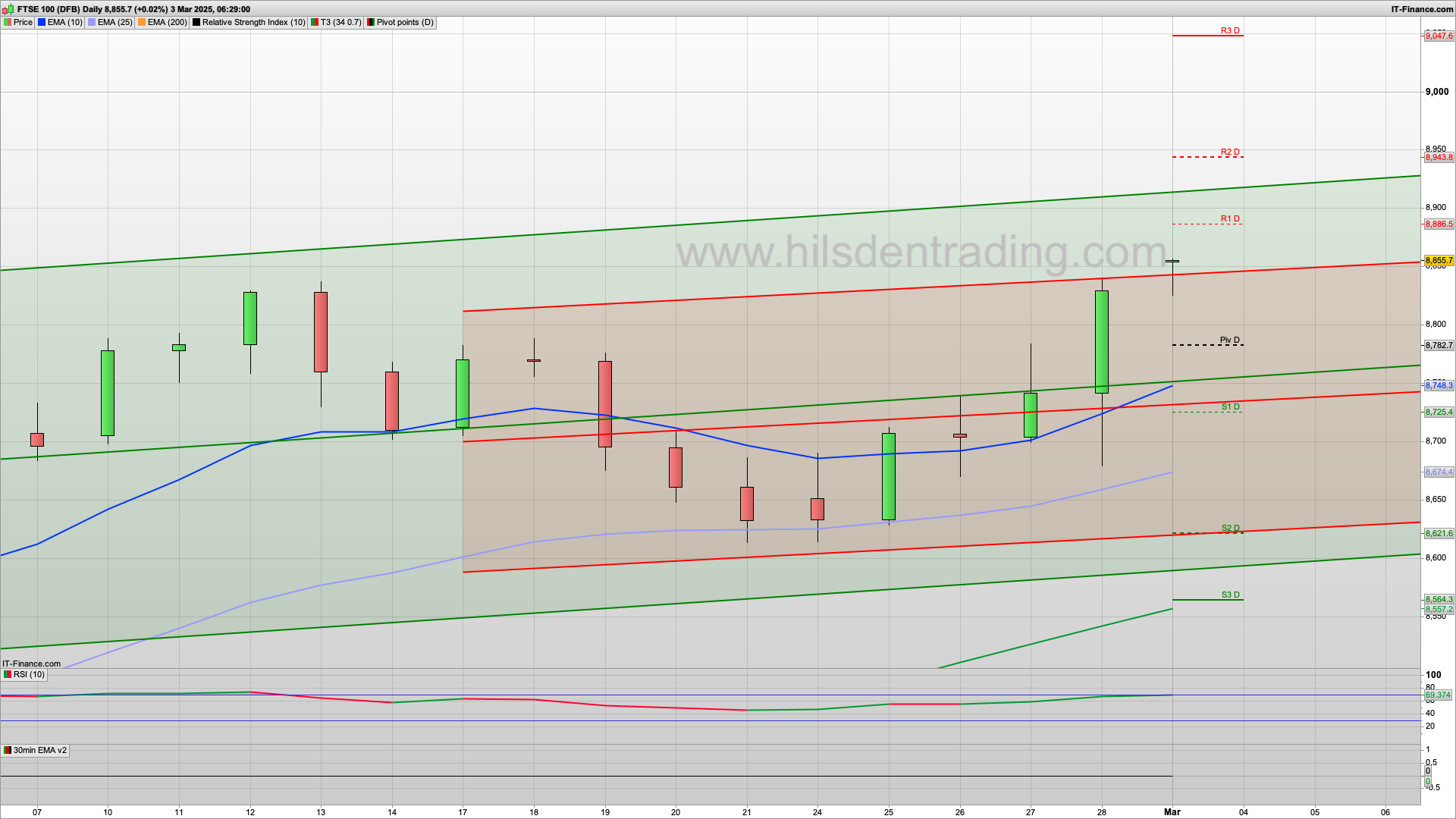Click the 17 date label on time axis

tap(463, 812)
